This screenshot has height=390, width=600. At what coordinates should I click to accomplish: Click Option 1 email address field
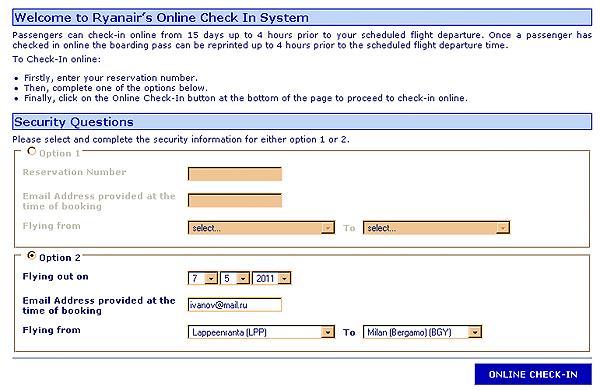[x=235, y=201]
